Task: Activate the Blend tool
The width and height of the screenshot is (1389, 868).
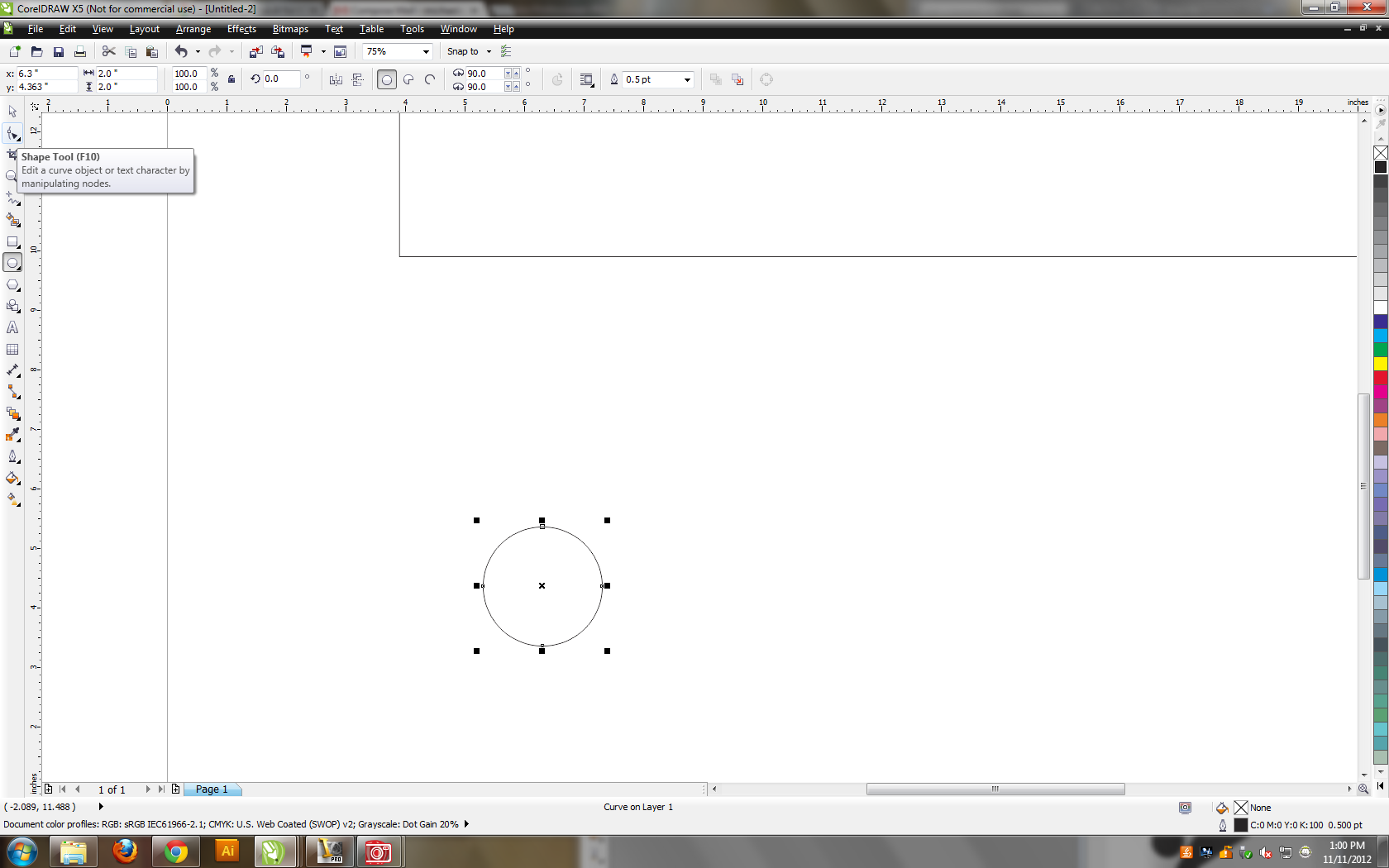Action: coord(12,413)
